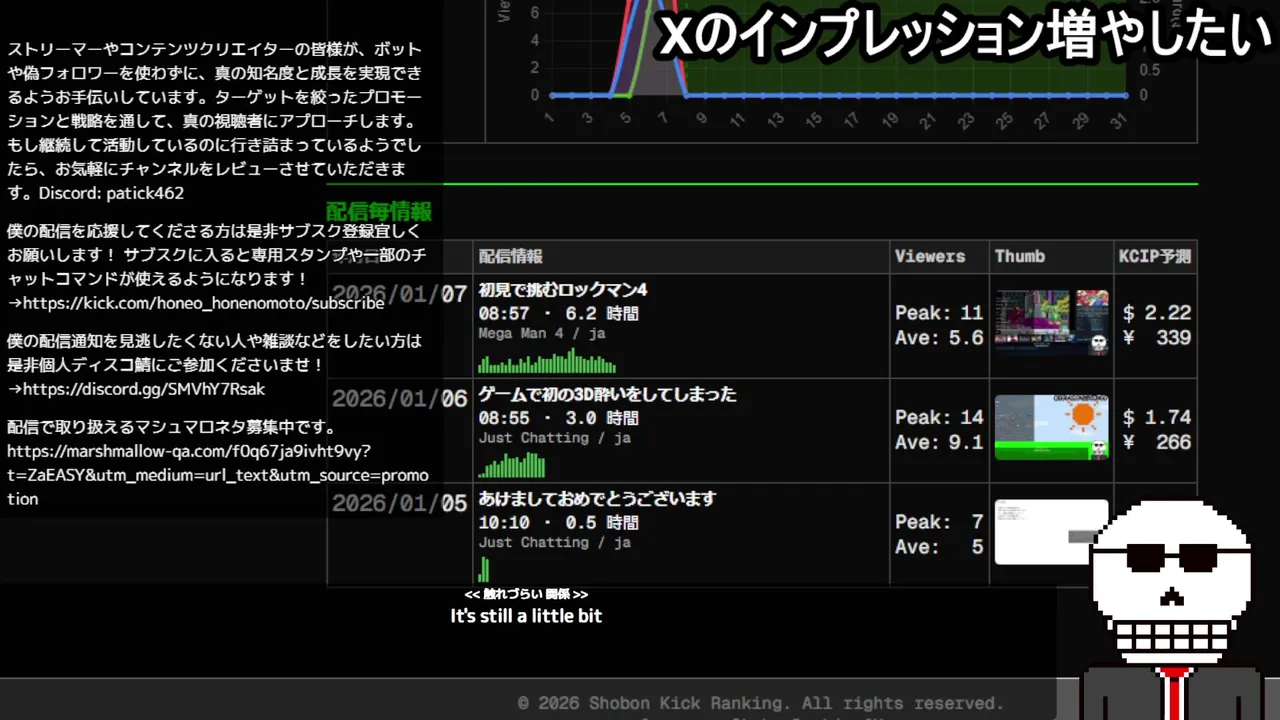This screenshot has height=720, width=1280.
Task: Click the 08:55 · 3.0 時間 duration
Action: coord(558,417)
